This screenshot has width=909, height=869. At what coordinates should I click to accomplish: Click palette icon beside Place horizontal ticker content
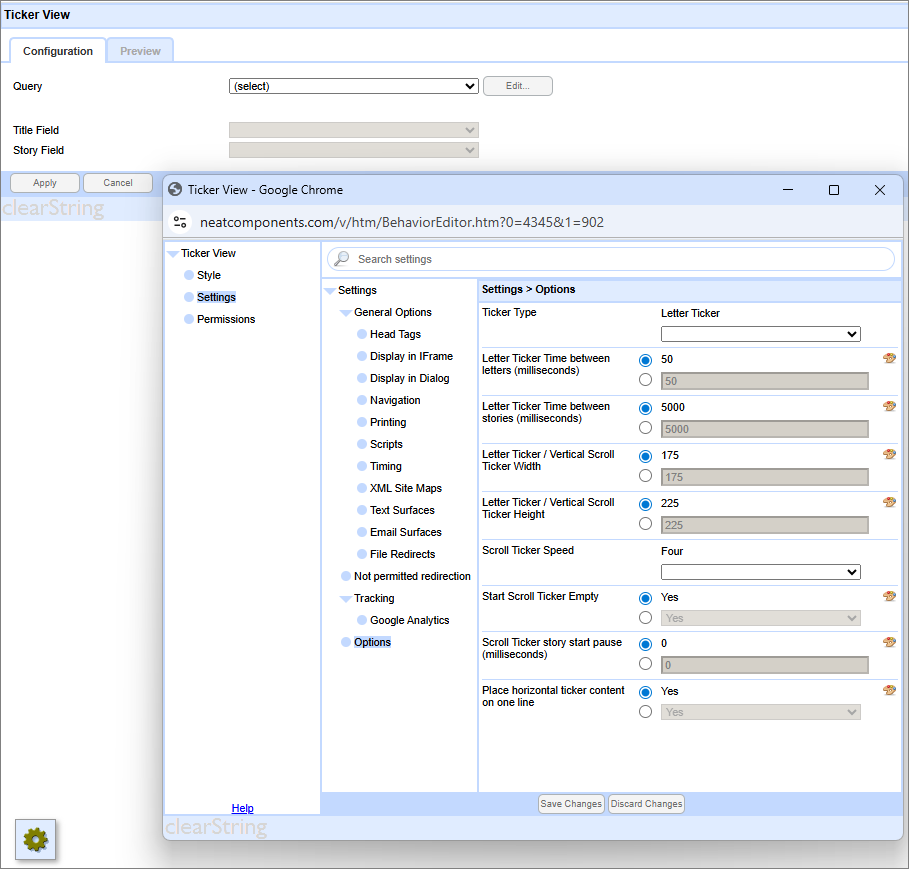pos(889,690)
